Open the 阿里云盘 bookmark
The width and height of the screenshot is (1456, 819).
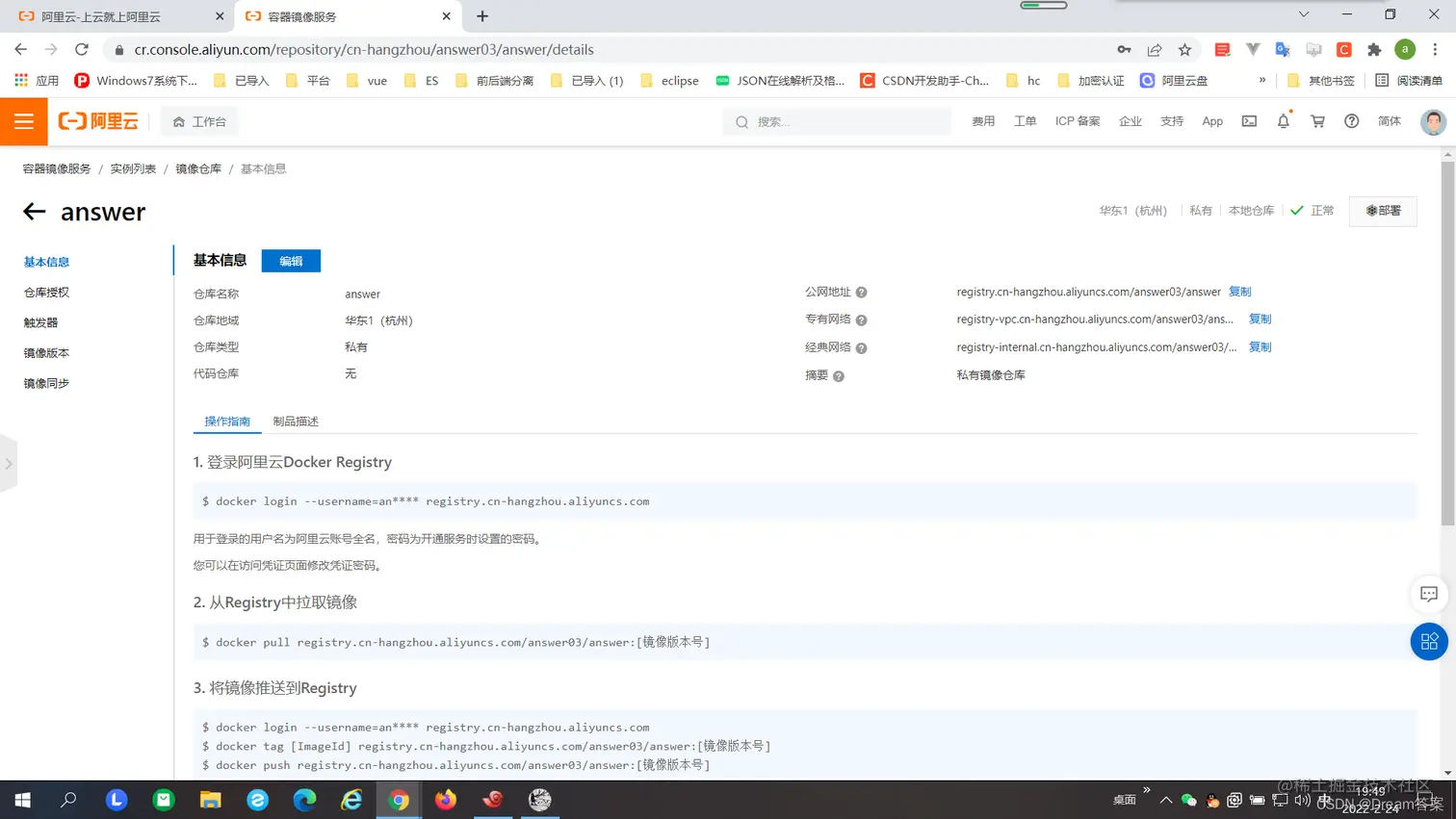click(x=1174, y=81)
